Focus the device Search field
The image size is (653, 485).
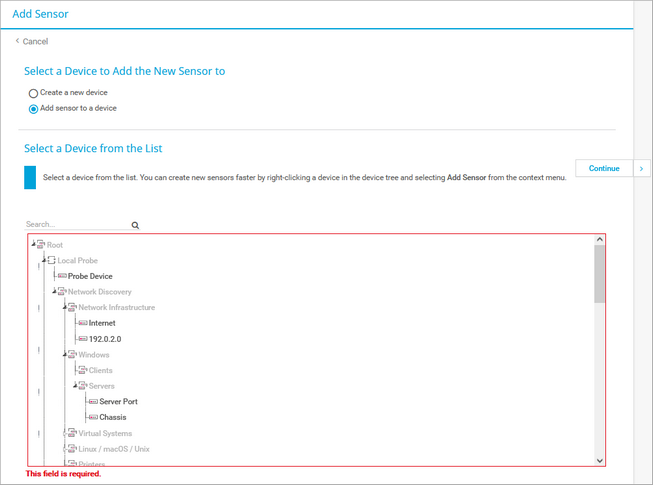click(77, 225)
